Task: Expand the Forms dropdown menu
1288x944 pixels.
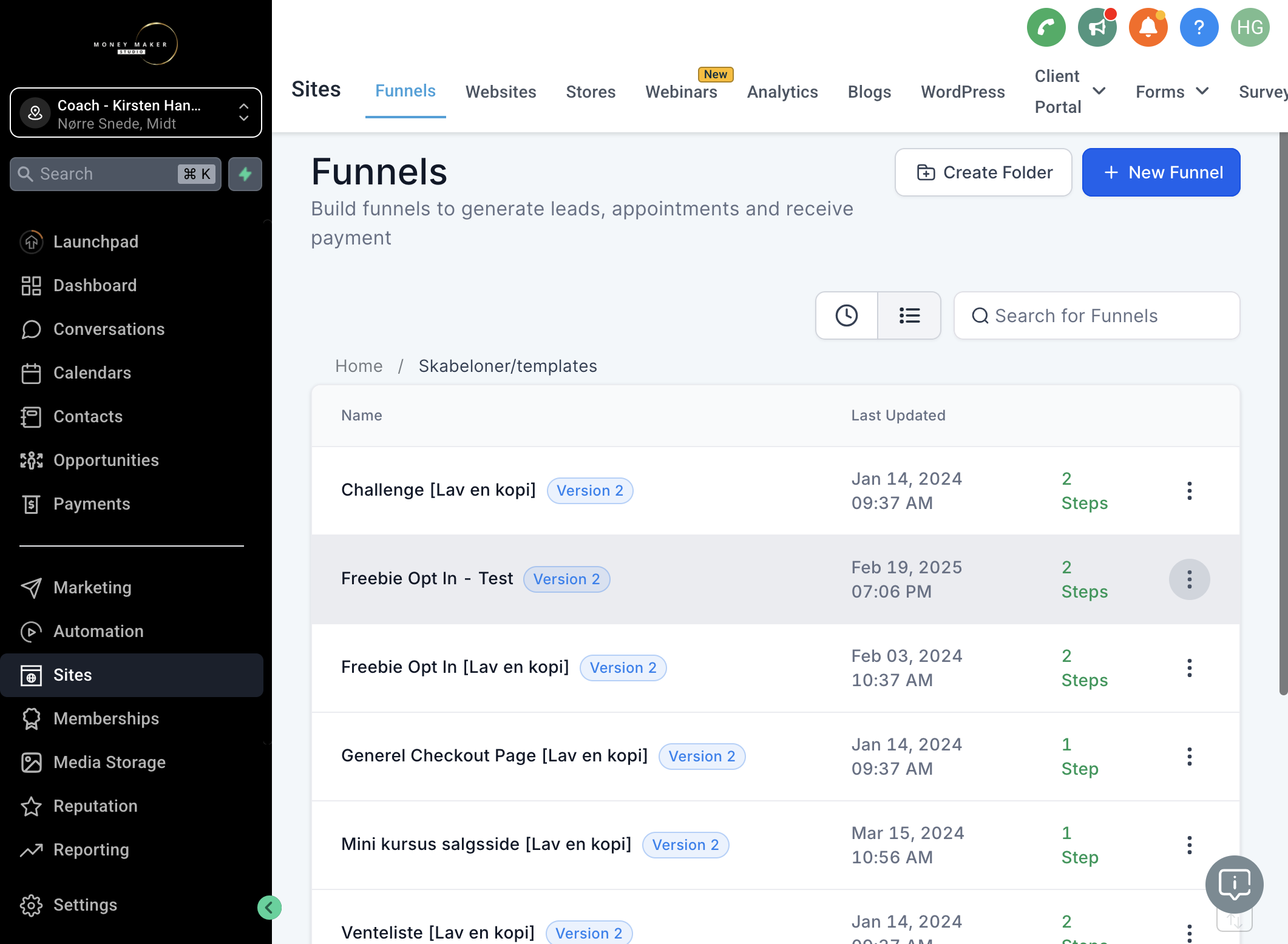Action: pyautogui.click(x=1172, y=92)
